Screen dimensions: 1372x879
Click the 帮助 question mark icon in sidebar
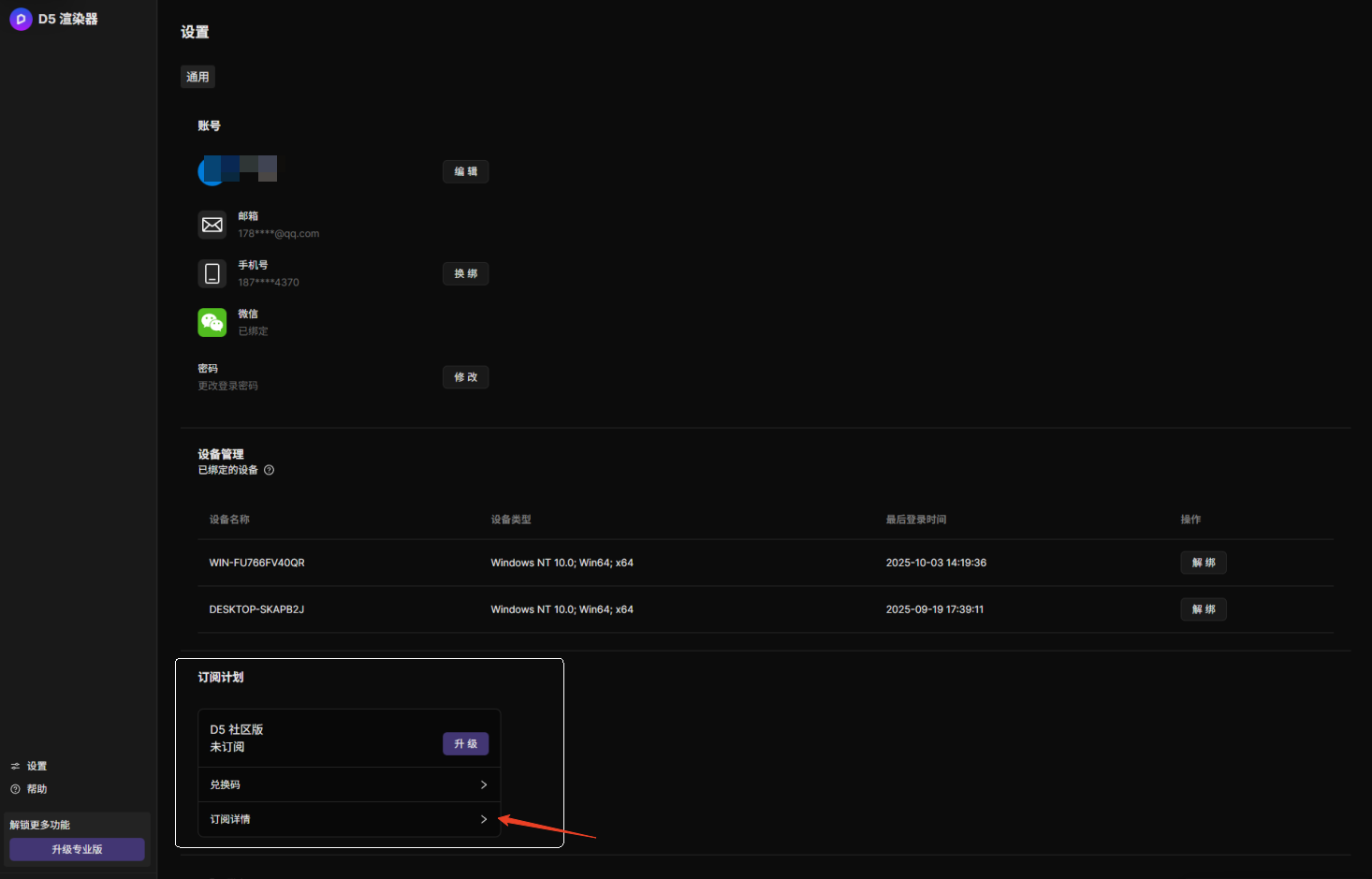point(15,789)
